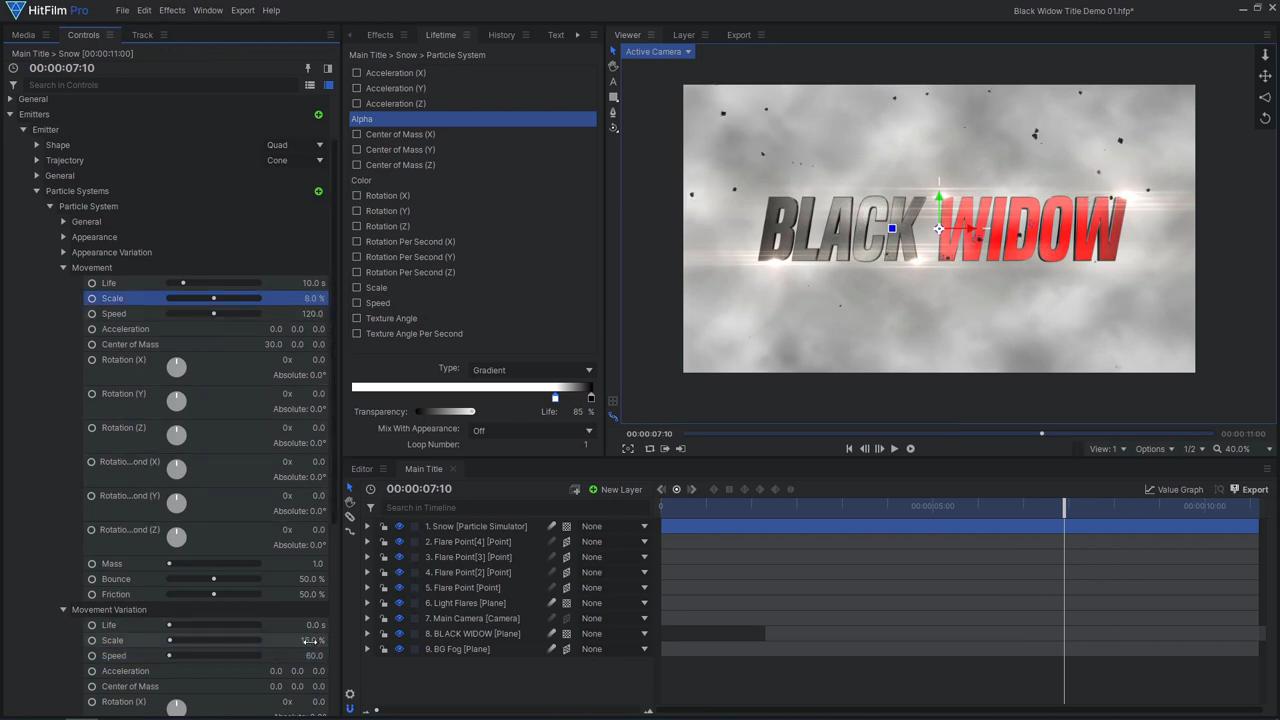
Task: Collapse the Movement section
Action: (63, 268)
